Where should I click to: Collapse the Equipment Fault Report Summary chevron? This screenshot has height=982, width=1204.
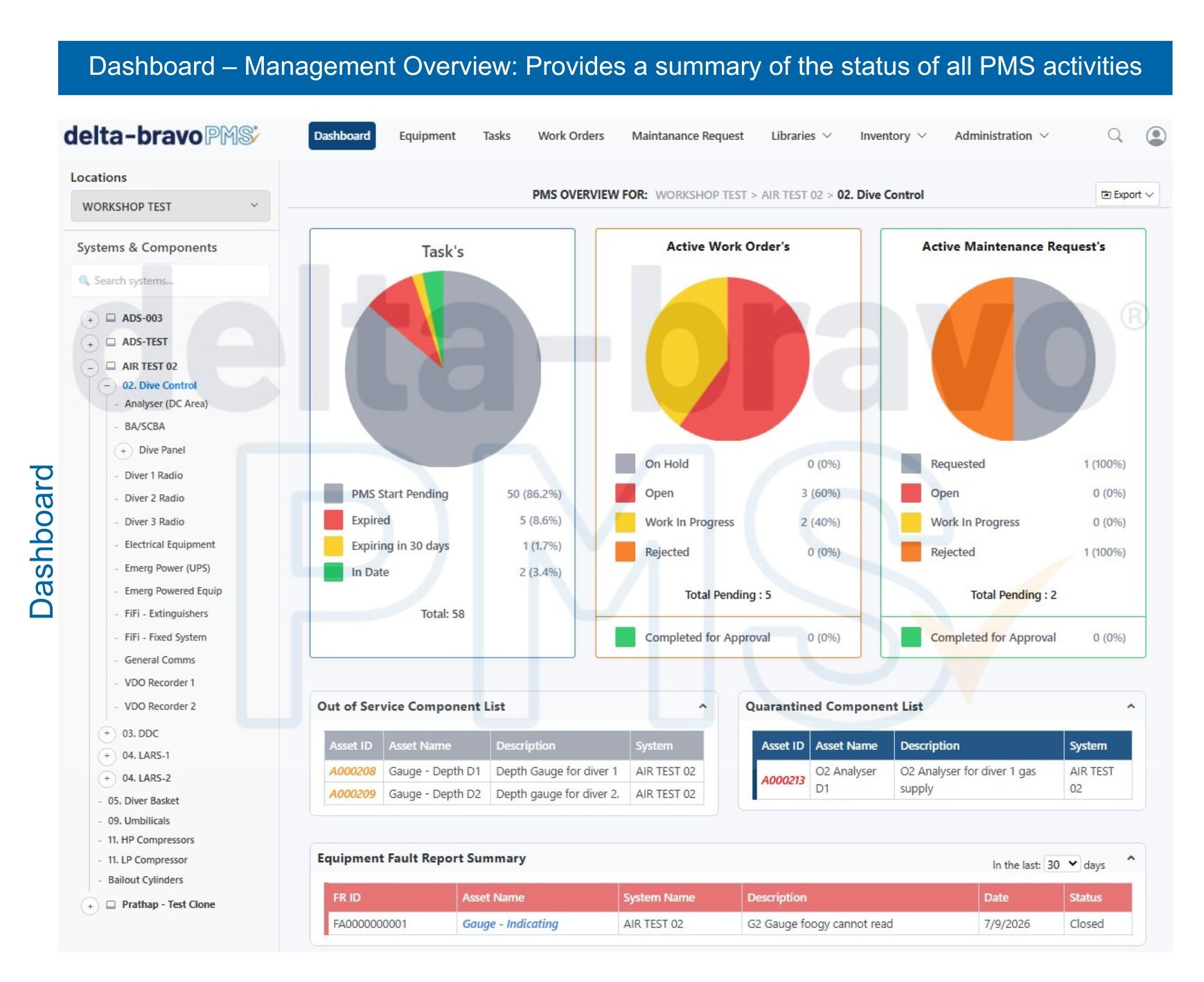(x=1131, y=858)
